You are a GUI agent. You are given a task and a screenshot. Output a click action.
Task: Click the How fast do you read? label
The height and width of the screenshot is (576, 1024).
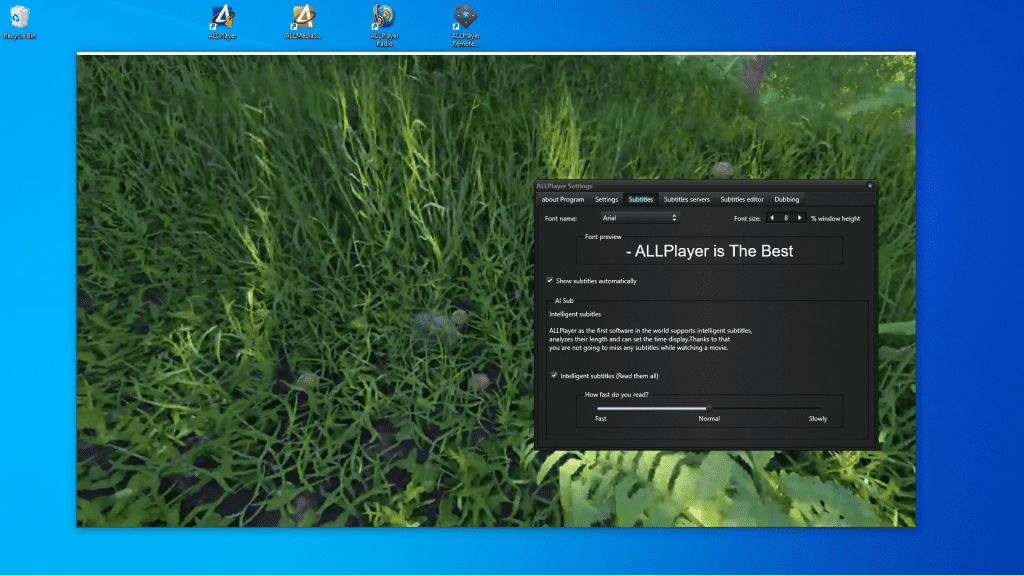tap(616, 394)
